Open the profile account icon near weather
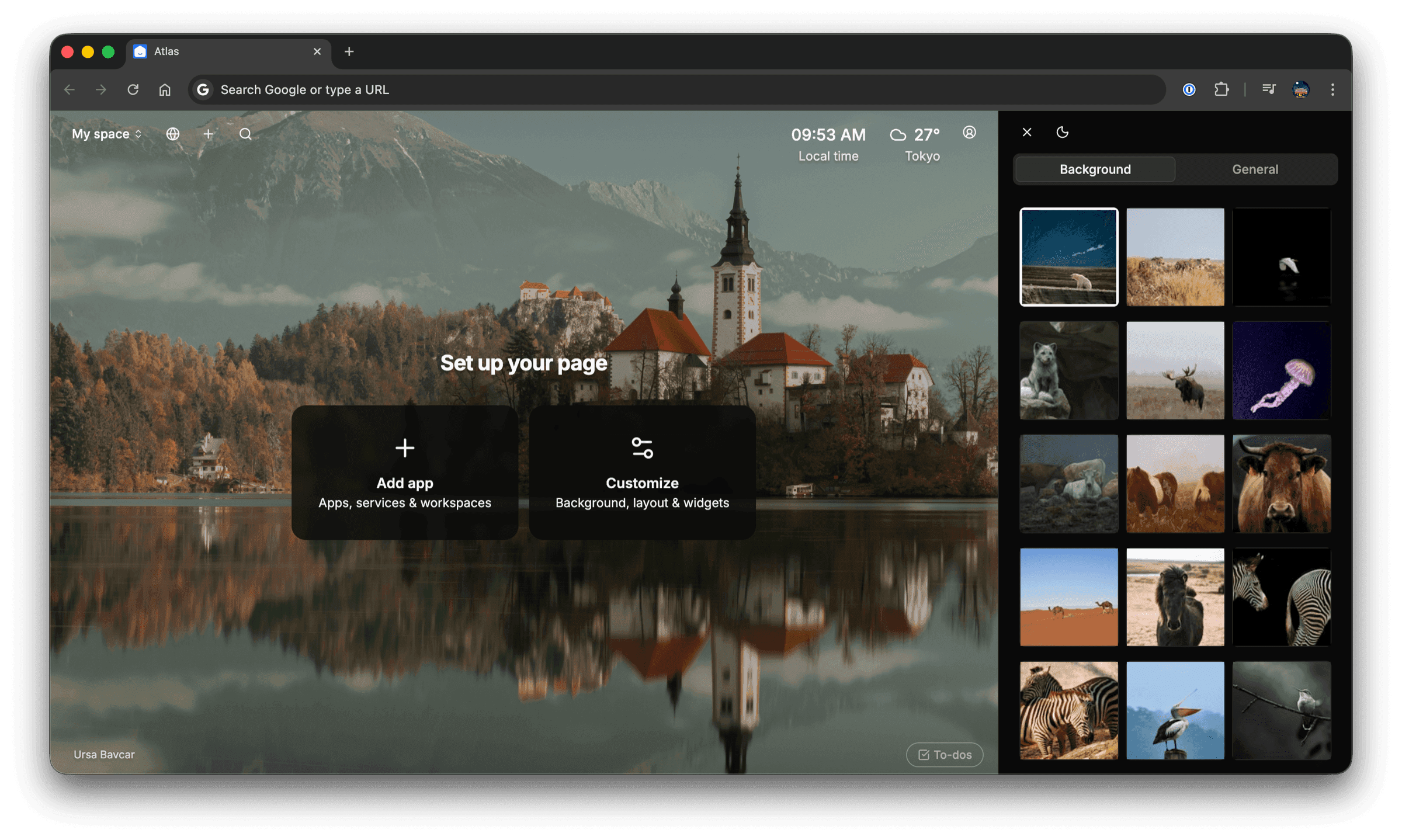This screenshot has height=840, width=1402. 969,133
